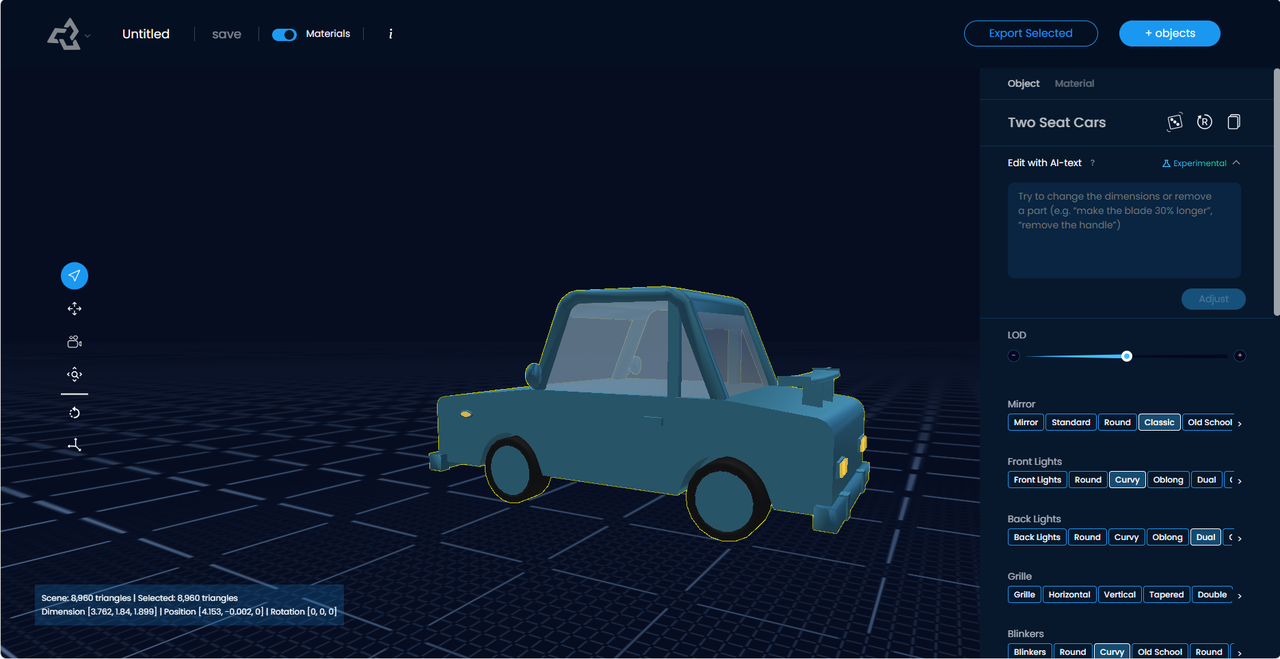Click the app logo in top-left corner
The image size is (1280, 659).
click(63, 34)
